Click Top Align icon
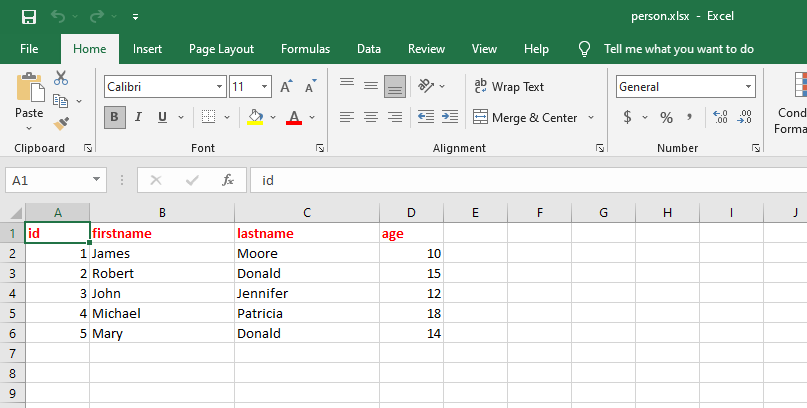 click(x=347, y=82)
